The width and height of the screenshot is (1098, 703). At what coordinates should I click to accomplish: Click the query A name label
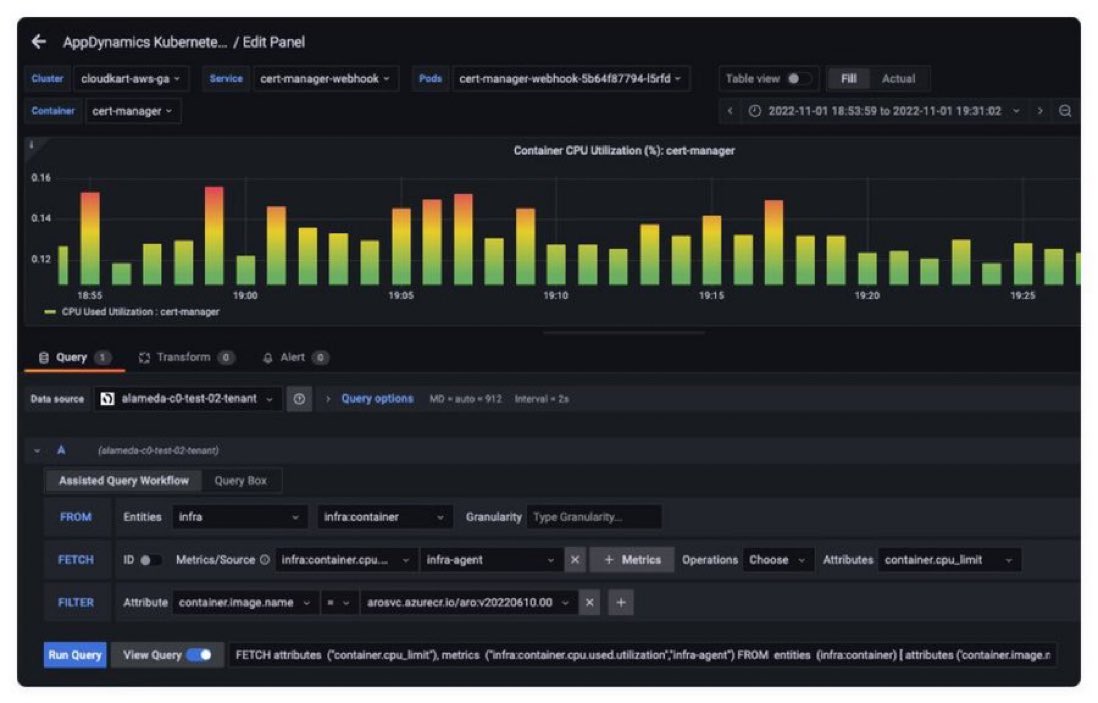click(62, 450)
